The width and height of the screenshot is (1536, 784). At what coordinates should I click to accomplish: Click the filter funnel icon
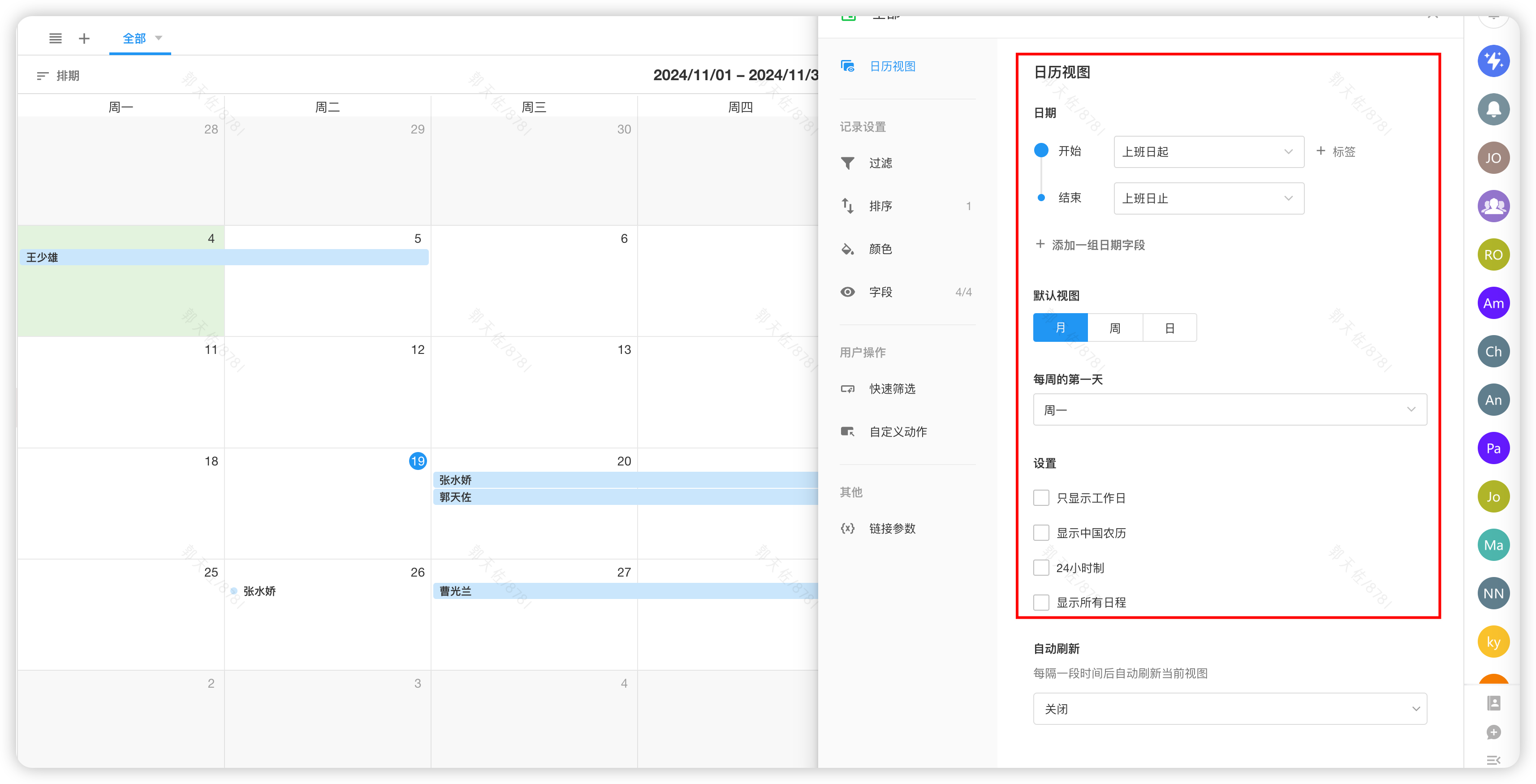coord(847,163)
